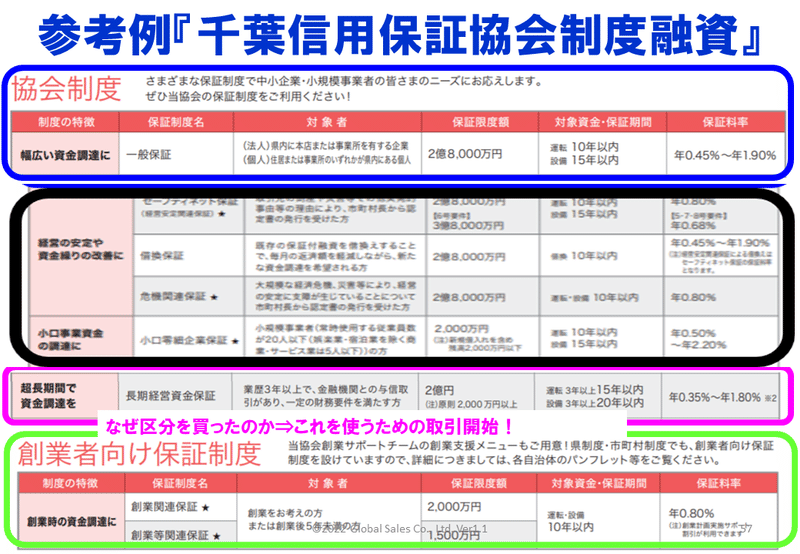
Task: Select 対象資金・保証期間 header in 協会制度 table
Action: point(603,122)
